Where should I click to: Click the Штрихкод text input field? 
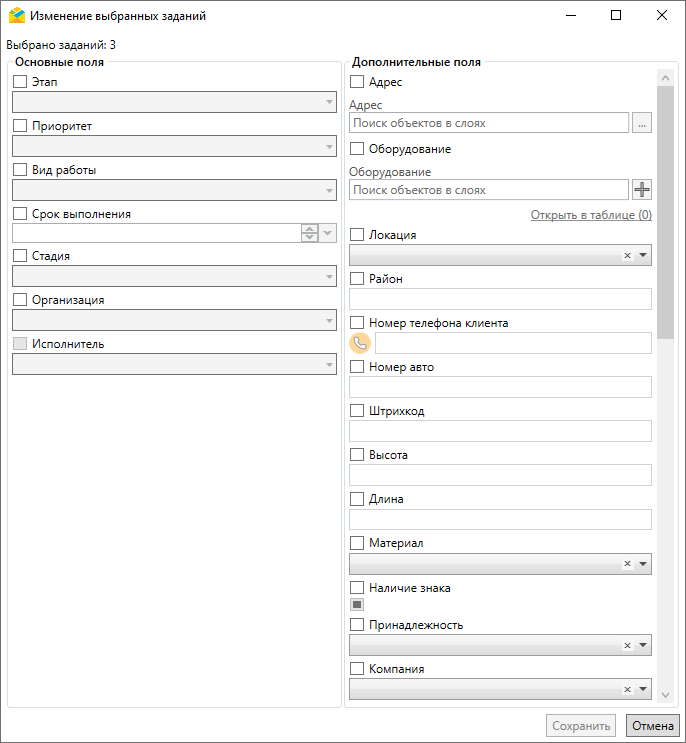coord(500,431)
